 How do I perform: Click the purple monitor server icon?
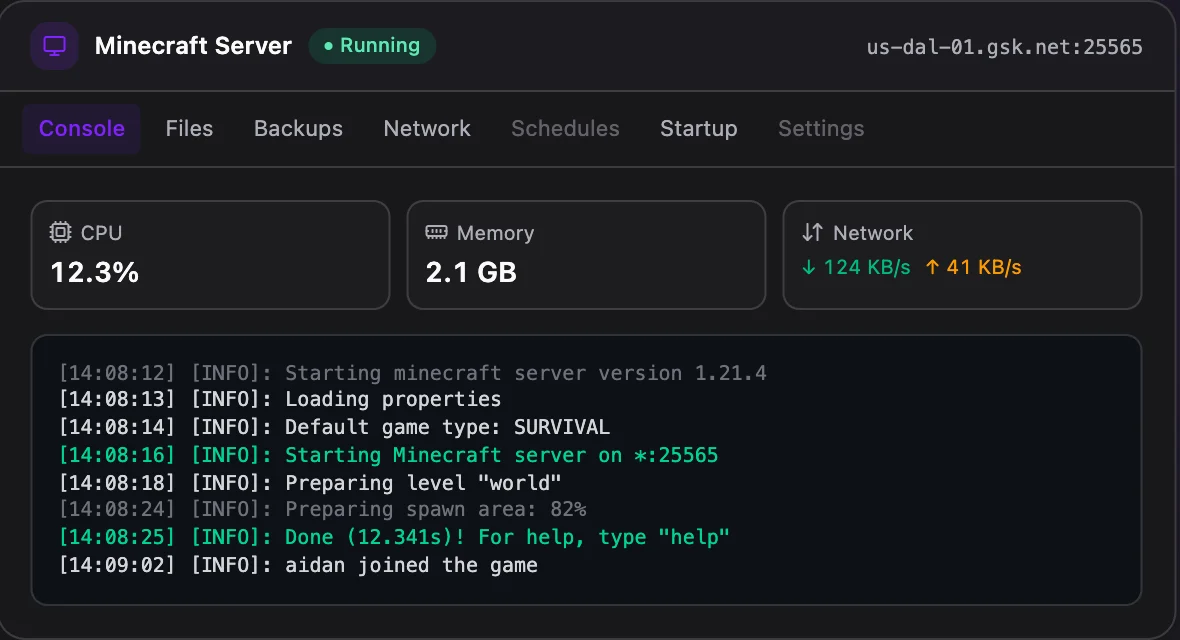point(54,46)
